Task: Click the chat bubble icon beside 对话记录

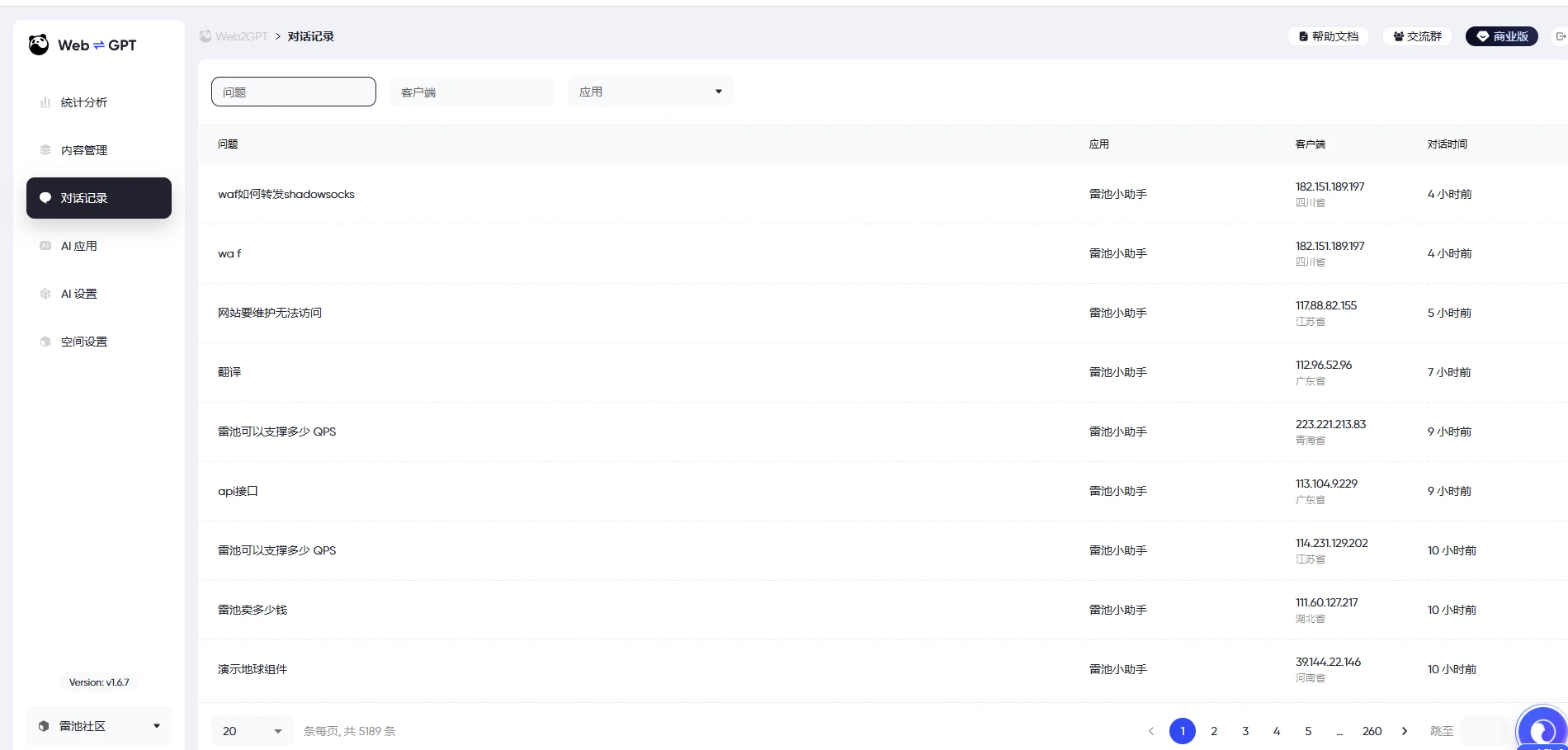Action: coord(45,198)
